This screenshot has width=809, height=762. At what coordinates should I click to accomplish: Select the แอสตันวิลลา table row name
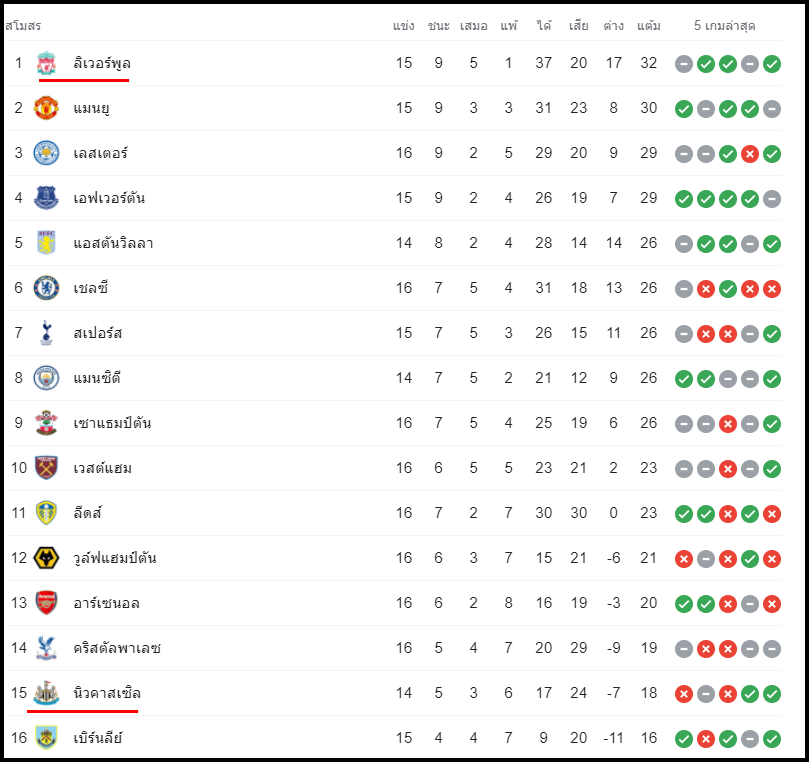click(x=113, y=243)
